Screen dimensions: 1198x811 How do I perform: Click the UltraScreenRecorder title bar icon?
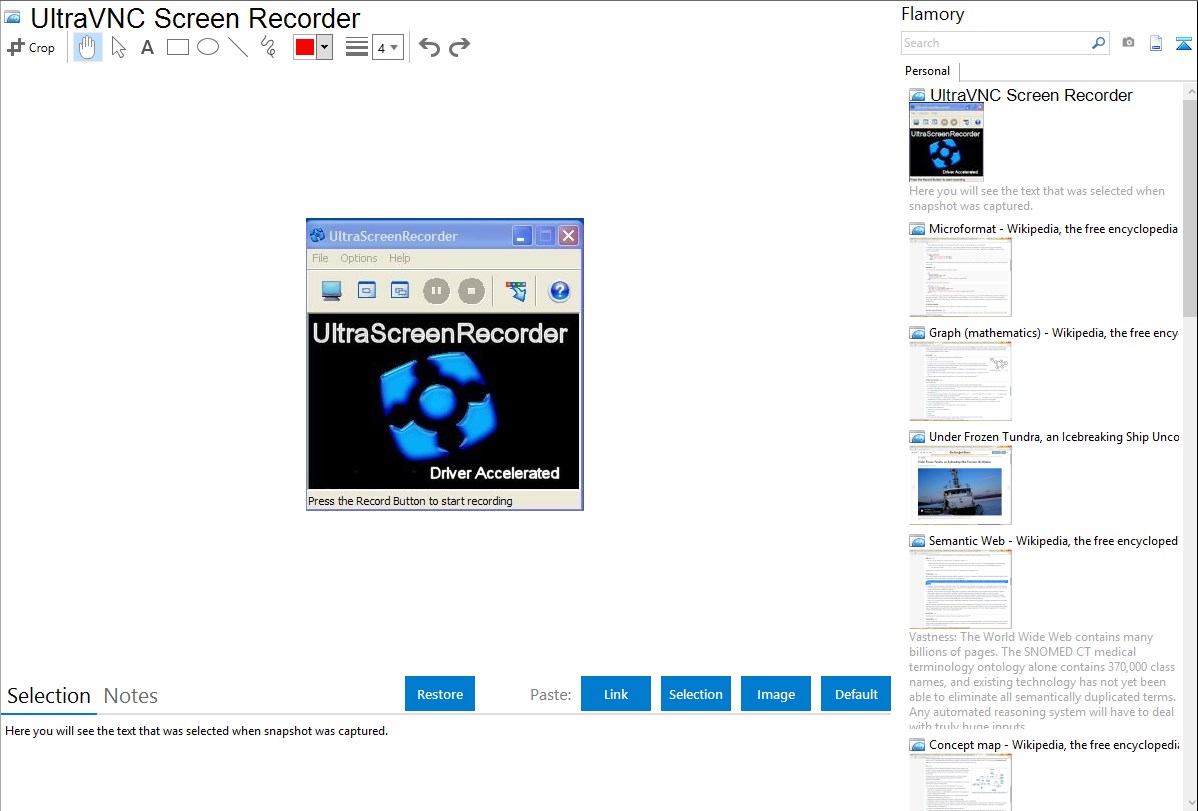point(318,235)
